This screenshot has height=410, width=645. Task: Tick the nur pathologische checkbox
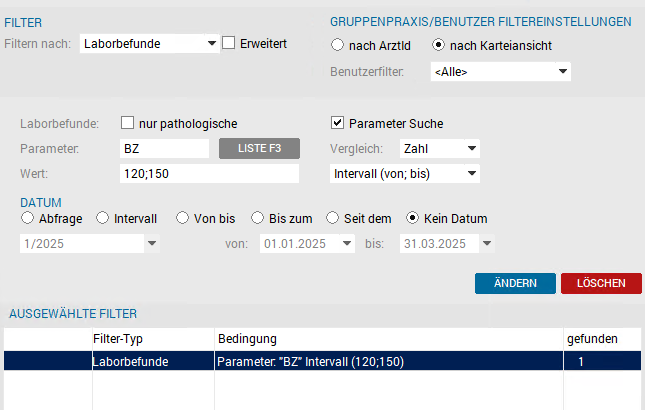tap(128, 123)
